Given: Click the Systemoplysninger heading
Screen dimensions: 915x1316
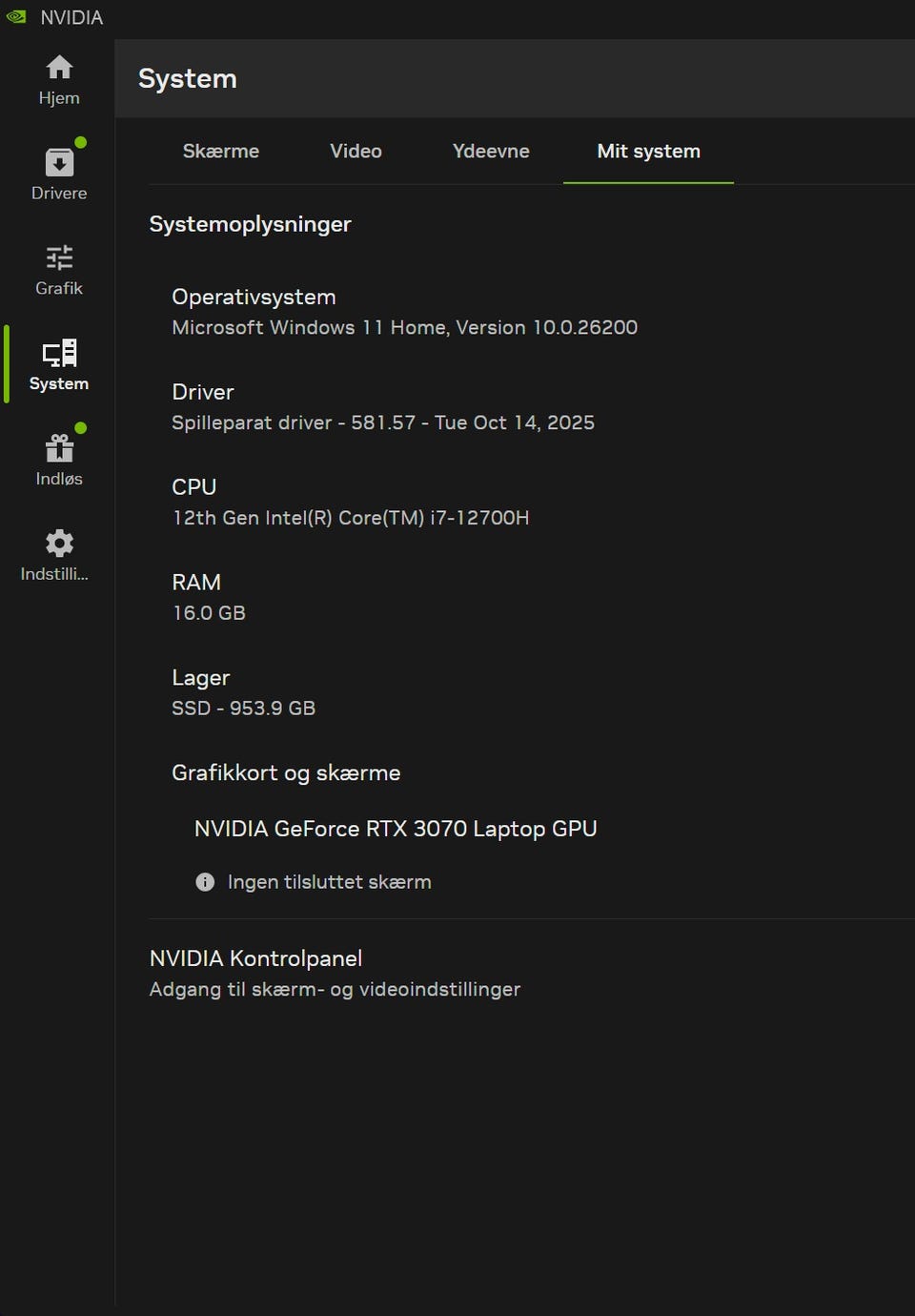Looking at the screenshot, I should coord(250,224).
